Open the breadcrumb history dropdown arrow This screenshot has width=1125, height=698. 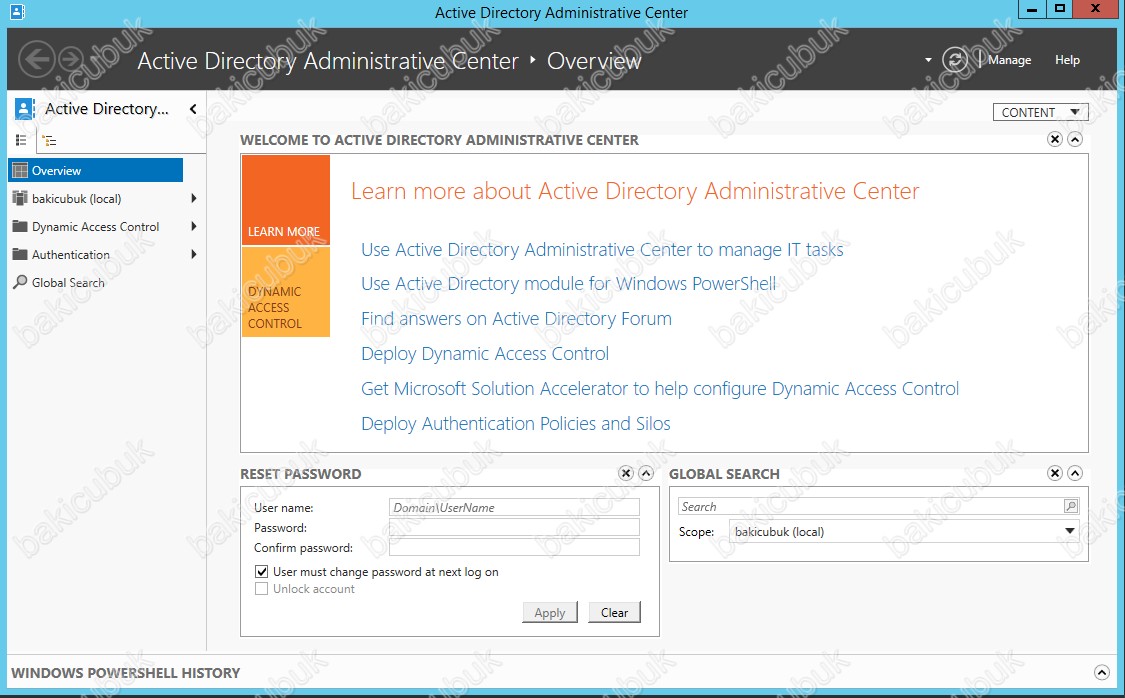[x=928, y=60]
